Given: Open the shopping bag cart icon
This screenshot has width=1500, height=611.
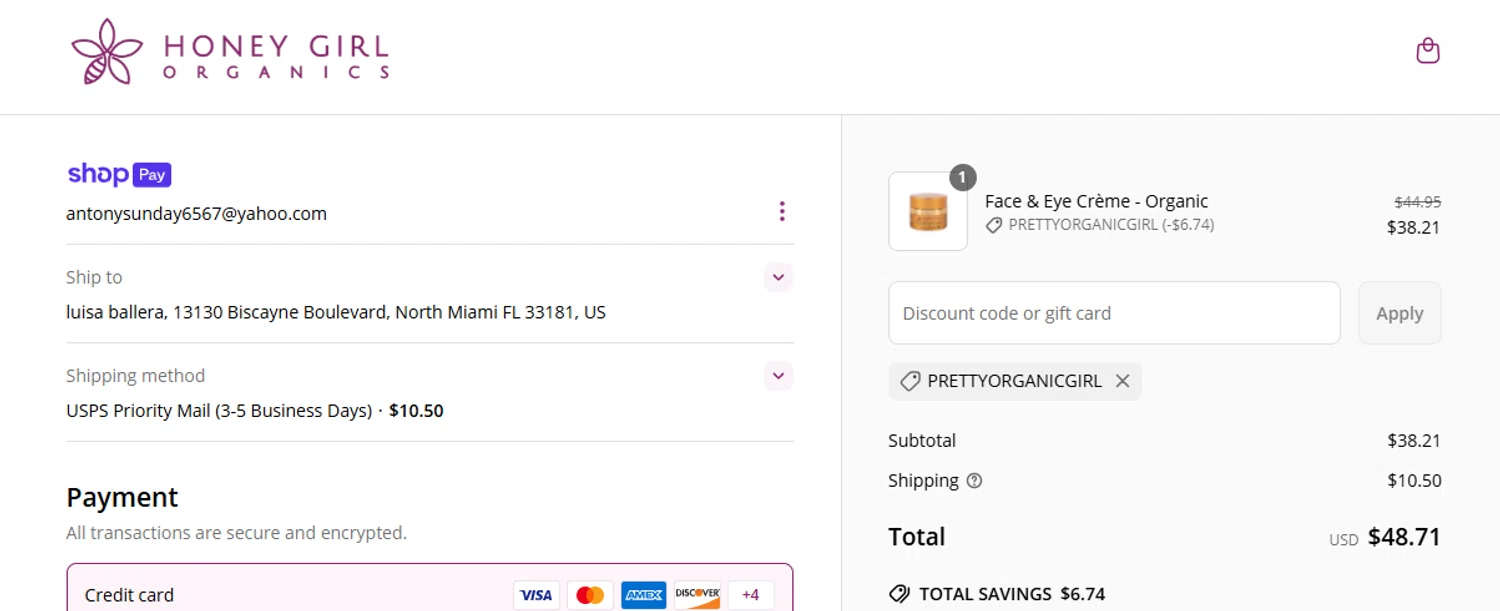Looking at the screenshot, I should 1428,50.
